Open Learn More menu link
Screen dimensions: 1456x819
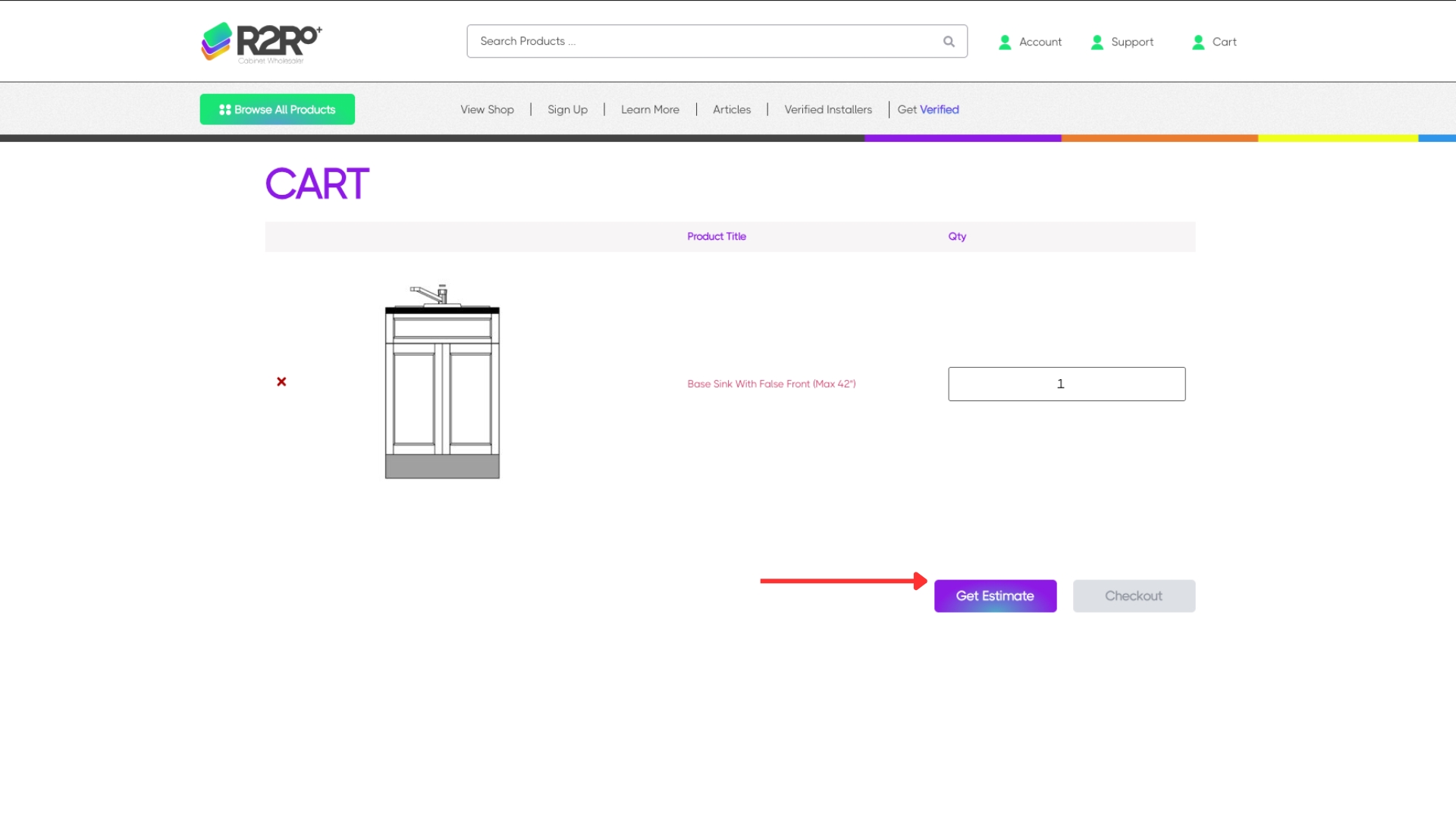pyautogui.click(x=650, y=110)
